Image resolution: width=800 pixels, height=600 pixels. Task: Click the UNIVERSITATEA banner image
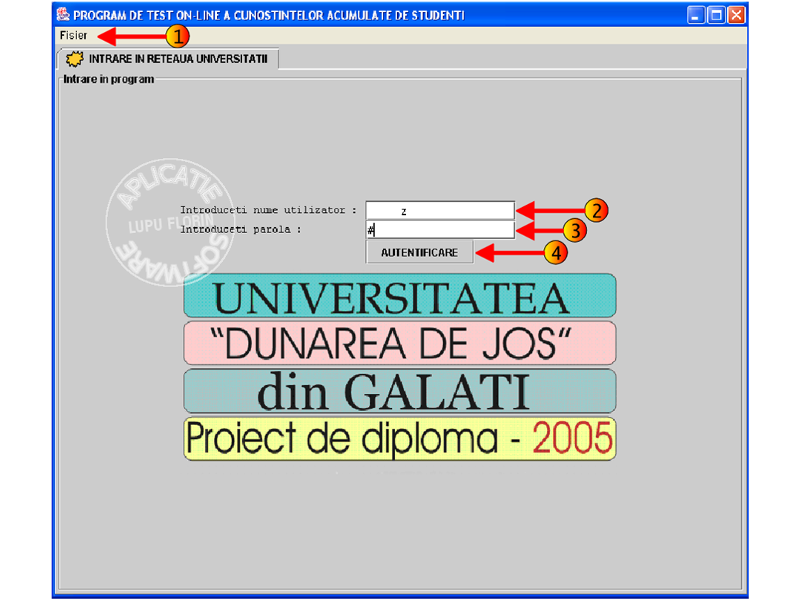[x=400, y=296]
